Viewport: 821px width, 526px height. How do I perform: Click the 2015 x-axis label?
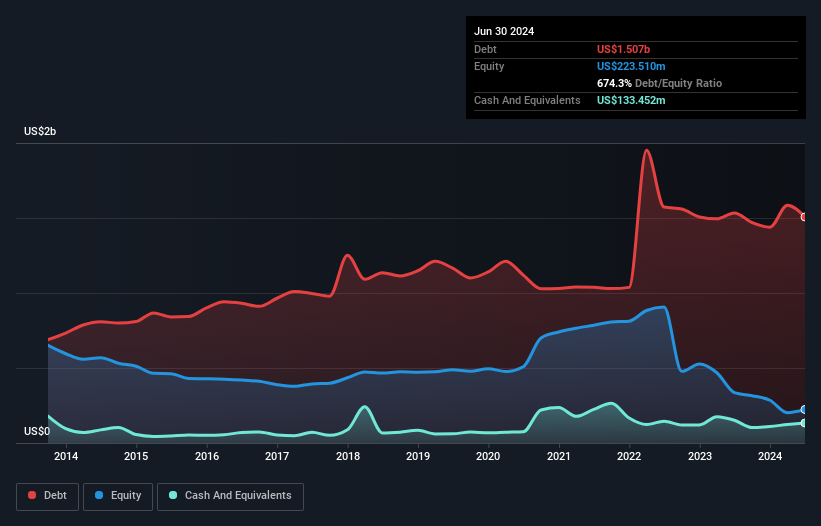136,456
